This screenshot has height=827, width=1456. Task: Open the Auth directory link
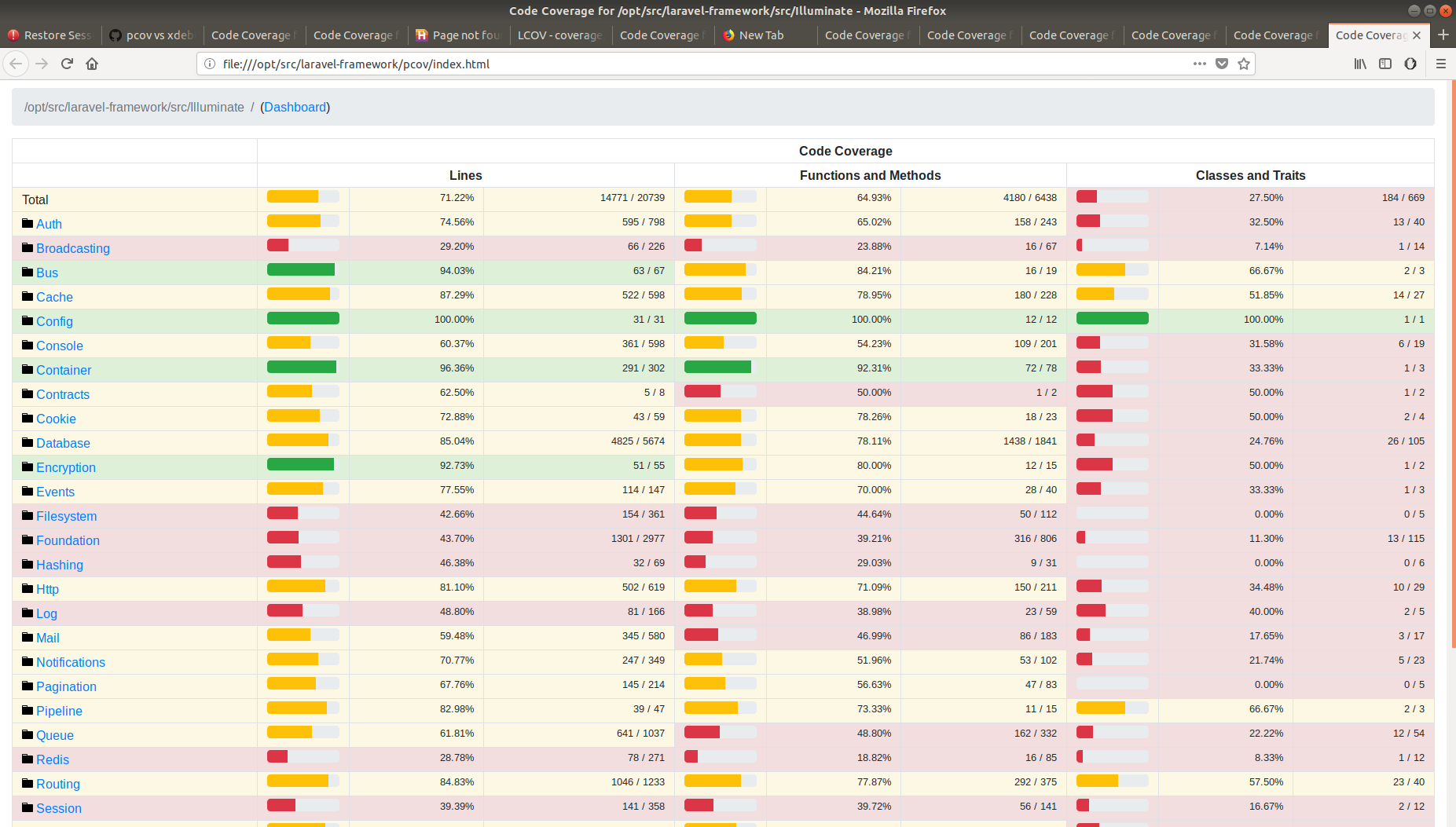point(49,224)
